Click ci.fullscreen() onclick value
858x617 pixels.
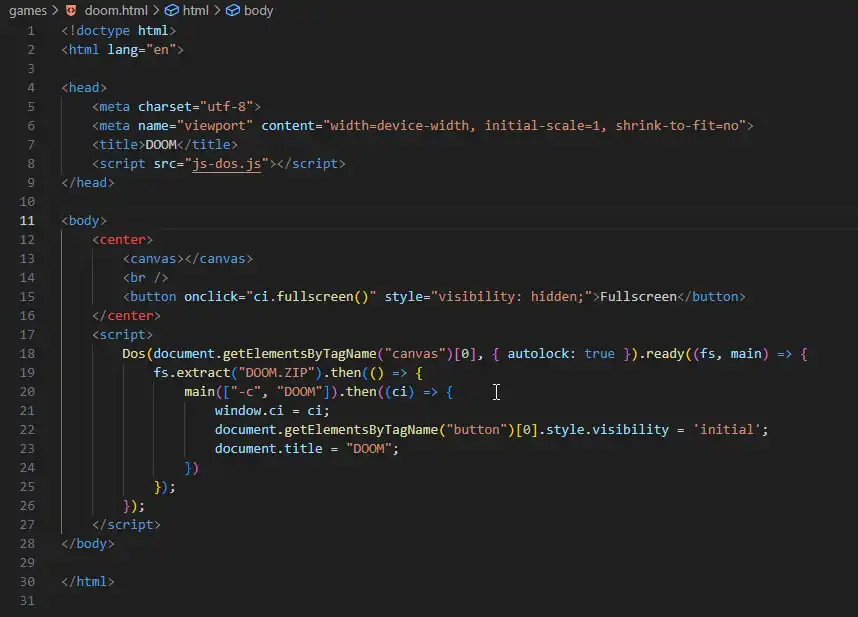[x=311, y=296]
